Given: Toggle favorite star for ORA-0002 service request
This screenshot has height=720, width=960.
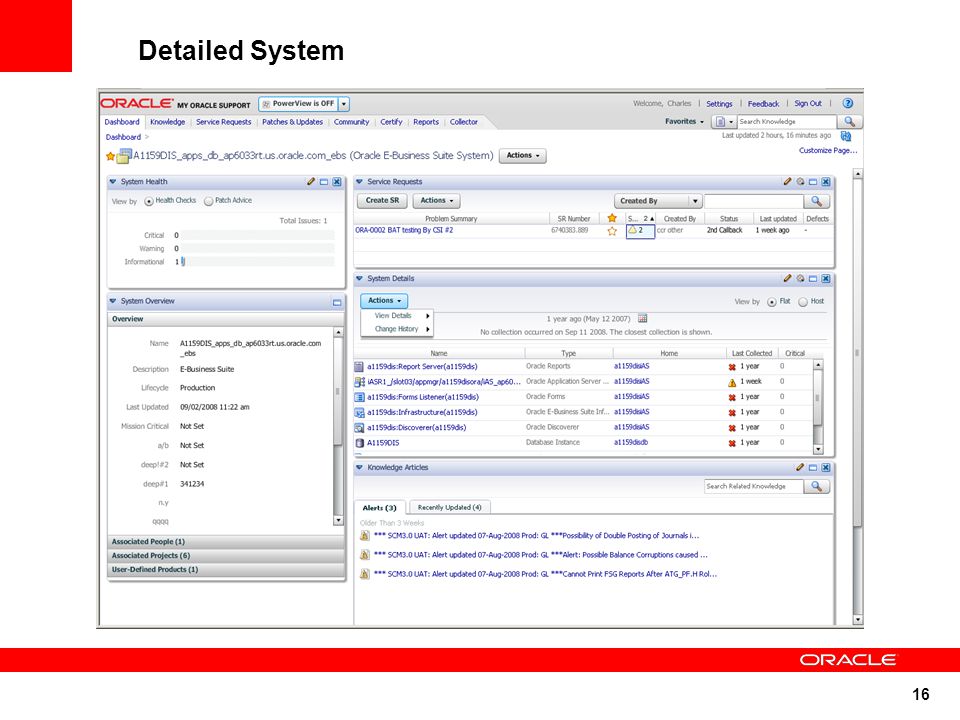Looking at the screenshot, I should pos(612,231).
